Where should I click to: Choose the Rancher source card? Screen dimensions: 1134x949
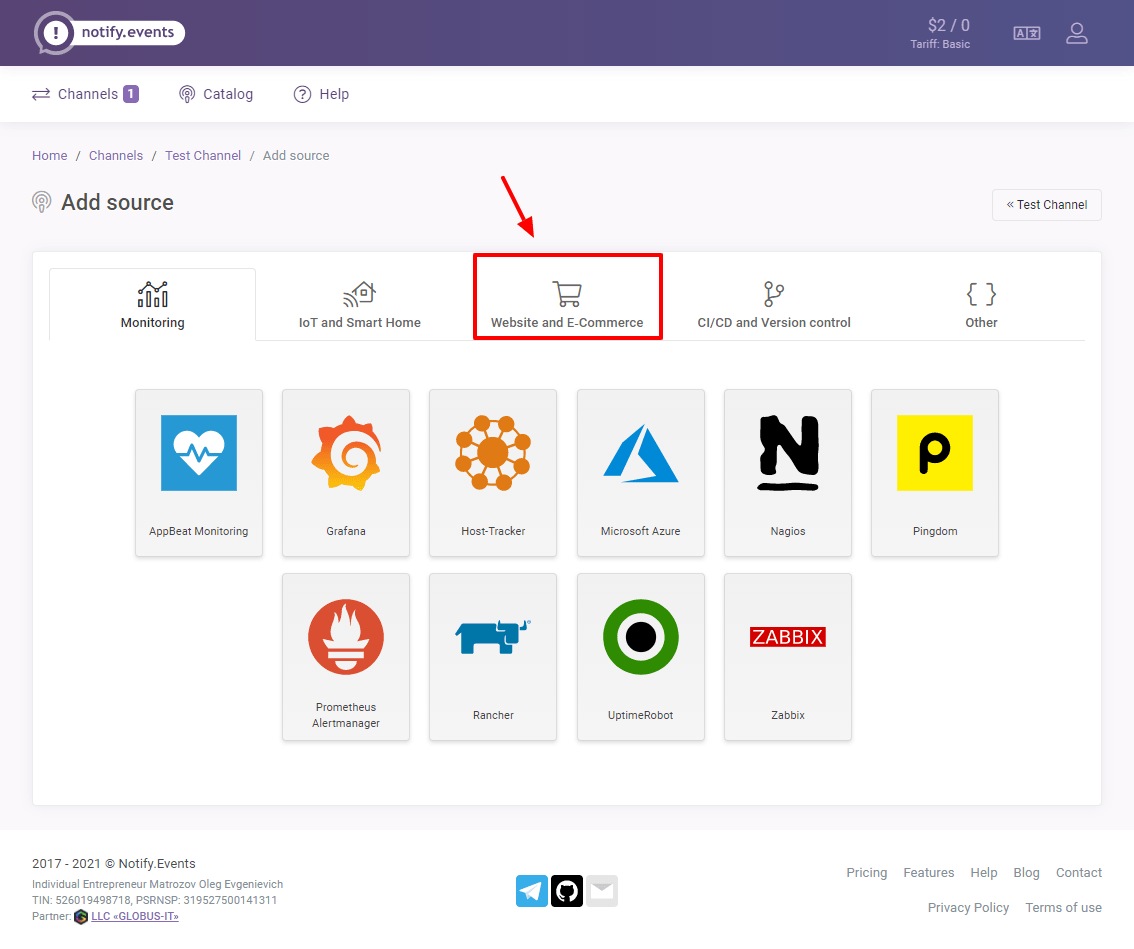coord(493,657)
